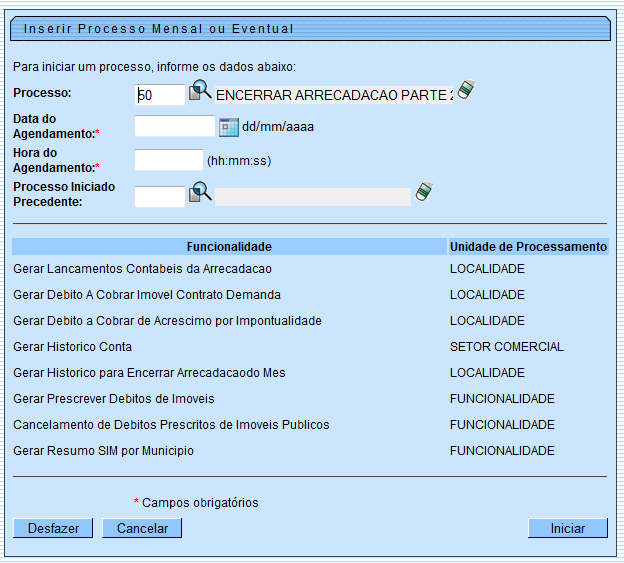This screenshot has height=563, width=624.
Task: Click the grey precedent process description field
Action: [x=313, y=197]
